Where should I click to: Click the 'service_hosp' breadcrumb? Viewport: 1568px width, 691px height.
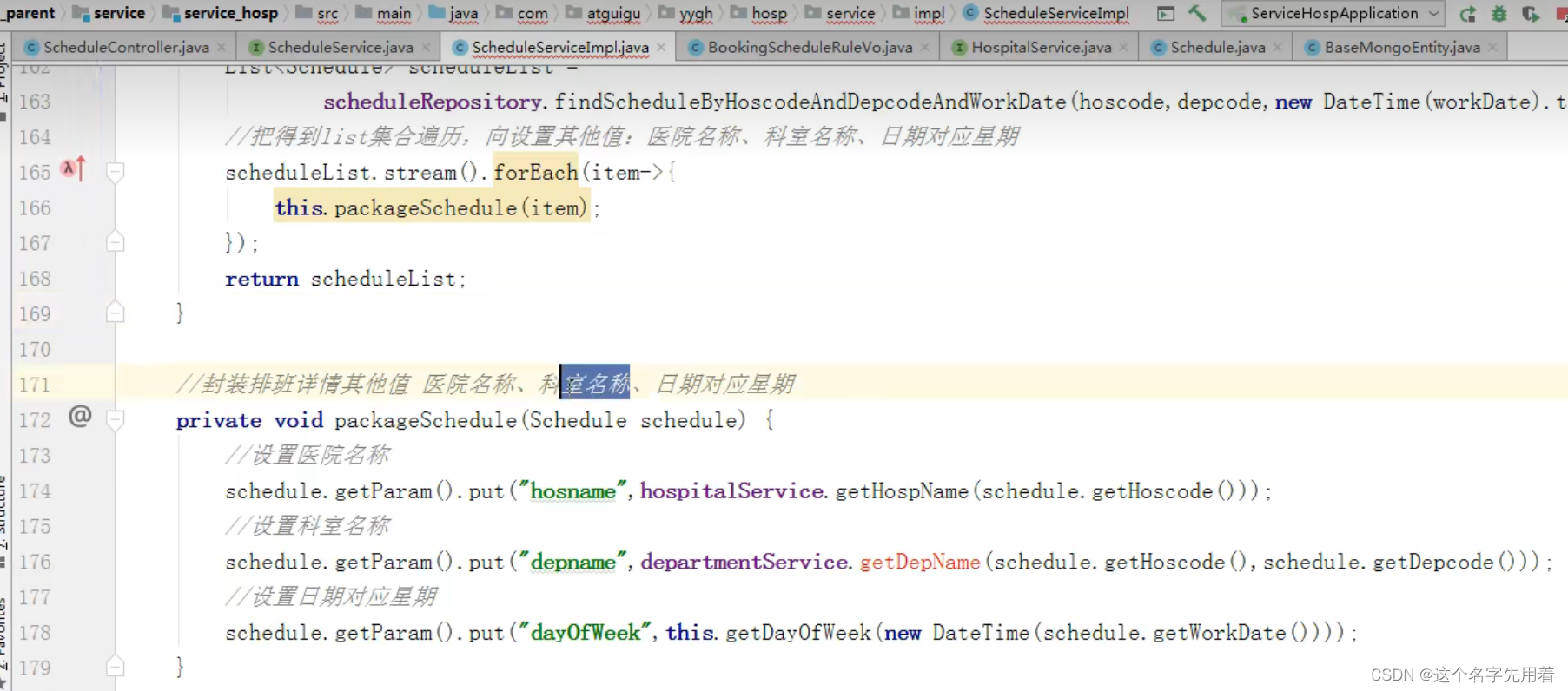[221, 13]
